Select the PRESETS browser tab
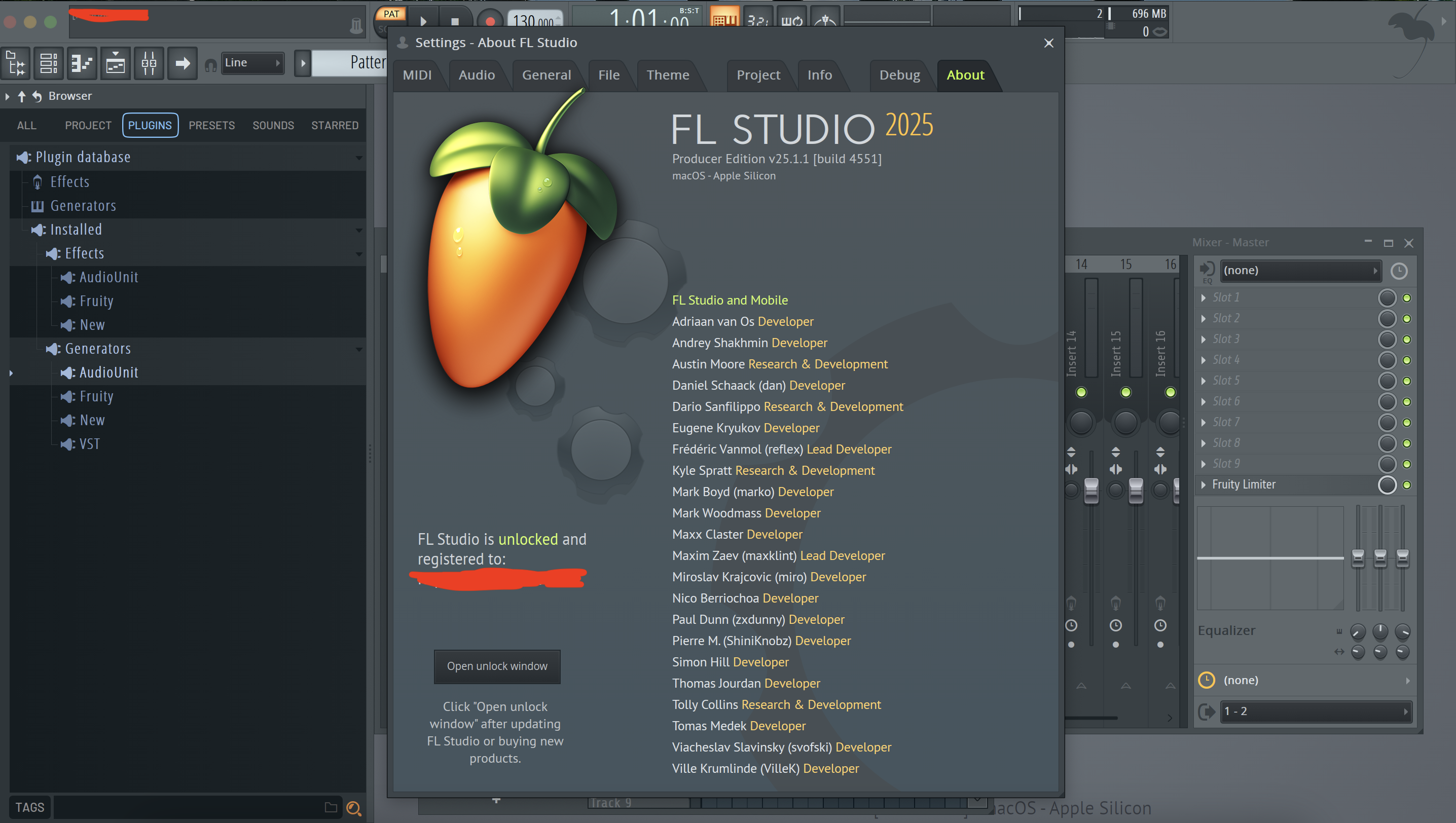Viewport: 1456px width, 823px height. (211, 126)
